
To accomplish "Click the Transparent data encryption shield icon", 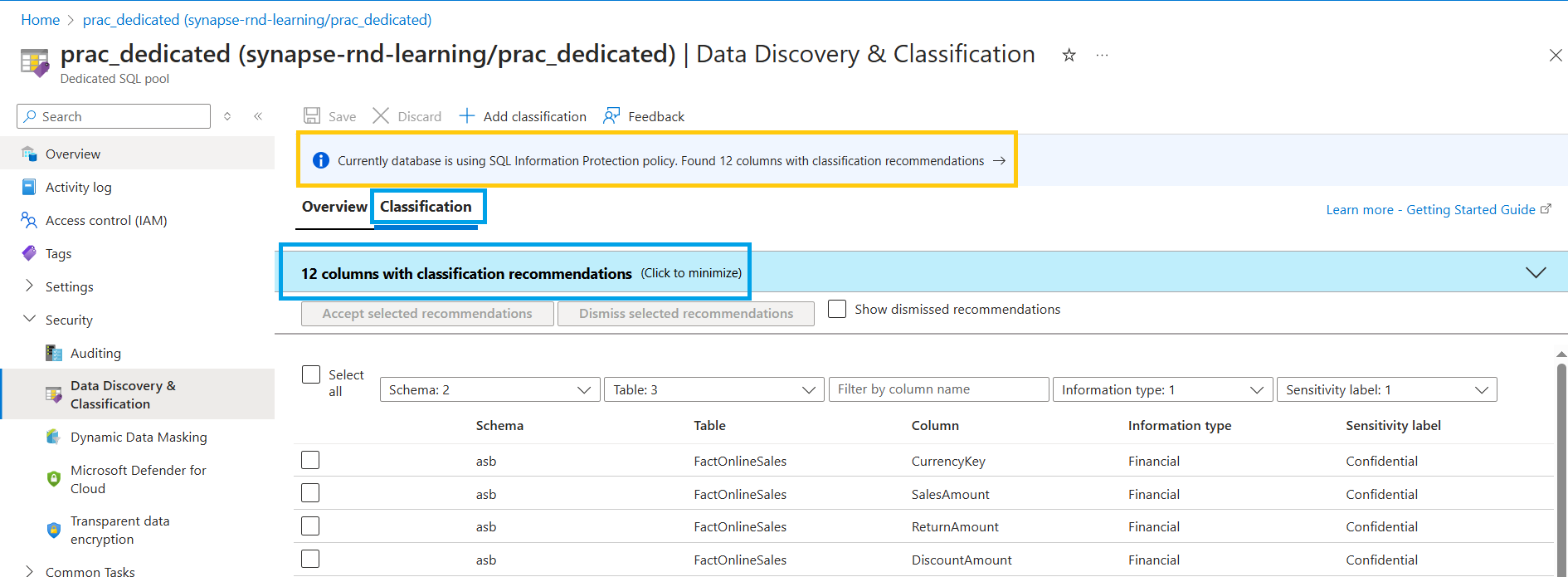I will 54,530.
